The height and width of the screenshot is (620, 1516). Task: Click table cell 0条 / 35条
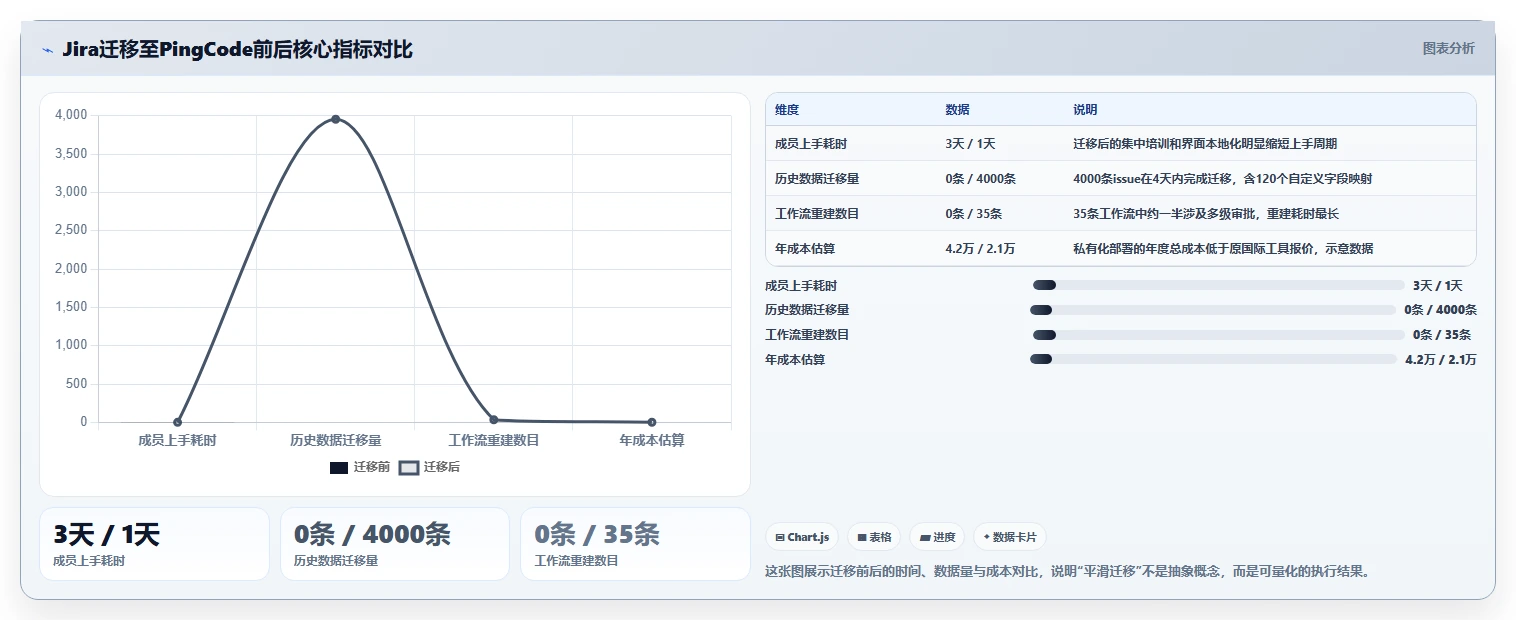click(974, 214)
